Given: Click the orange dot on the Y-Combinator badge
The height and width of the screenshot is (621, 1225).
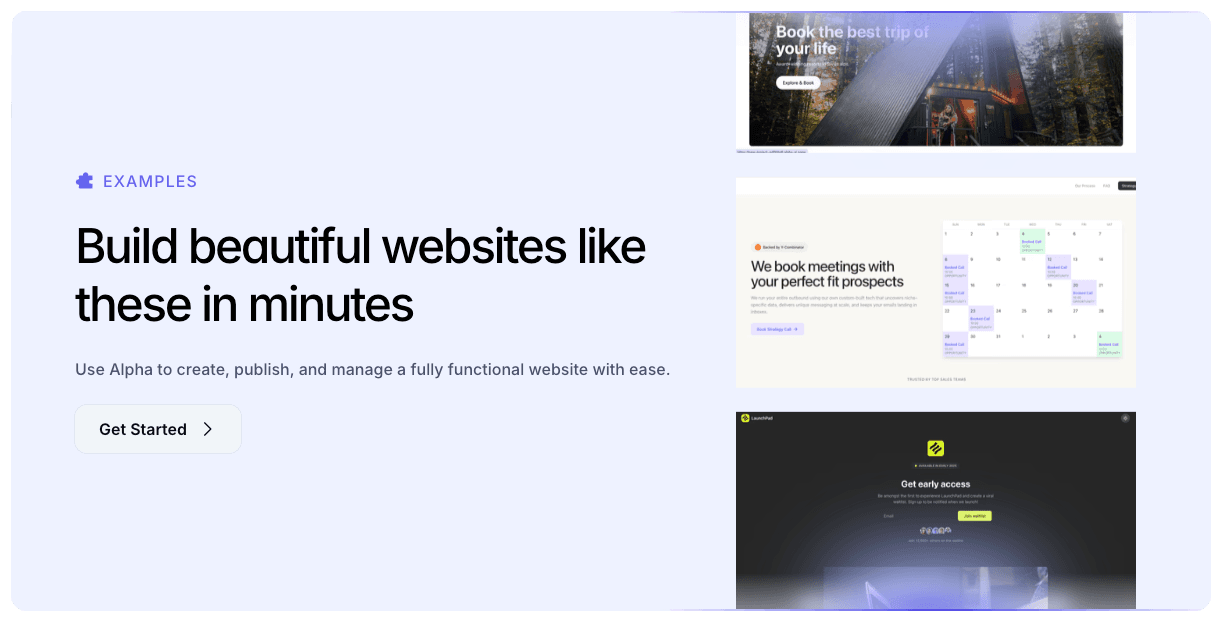Looking at the screenshot, I should point(757,247).
